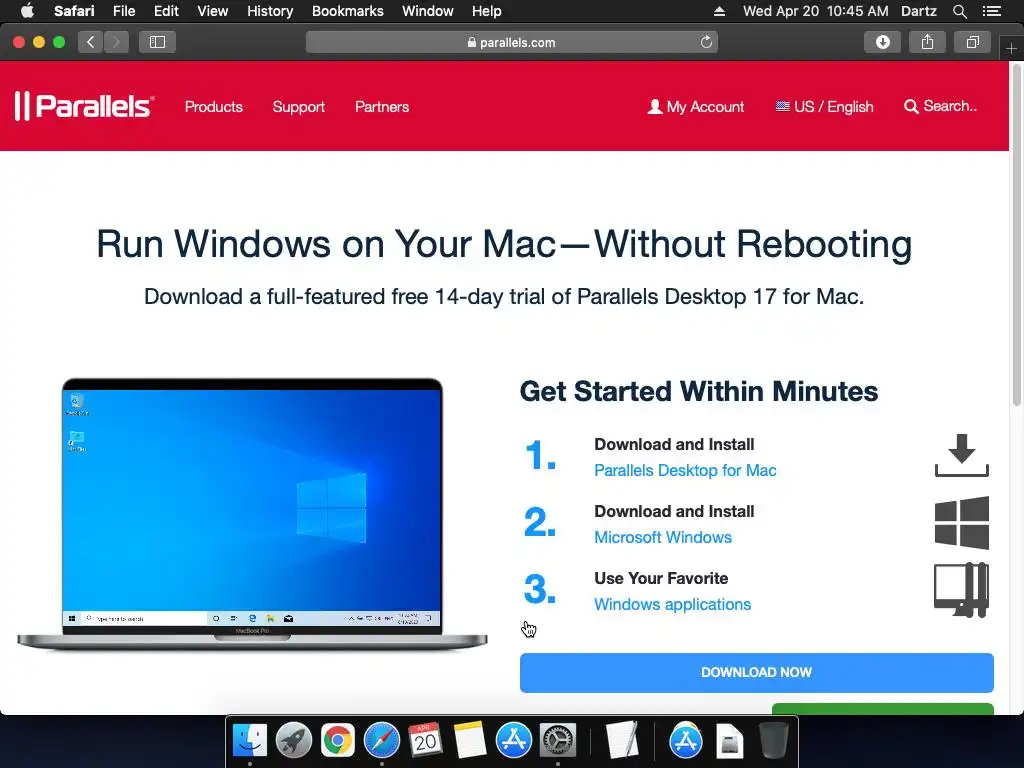Open Notification Center list icon
1024x768 pixels.
[x=991, y=11]
